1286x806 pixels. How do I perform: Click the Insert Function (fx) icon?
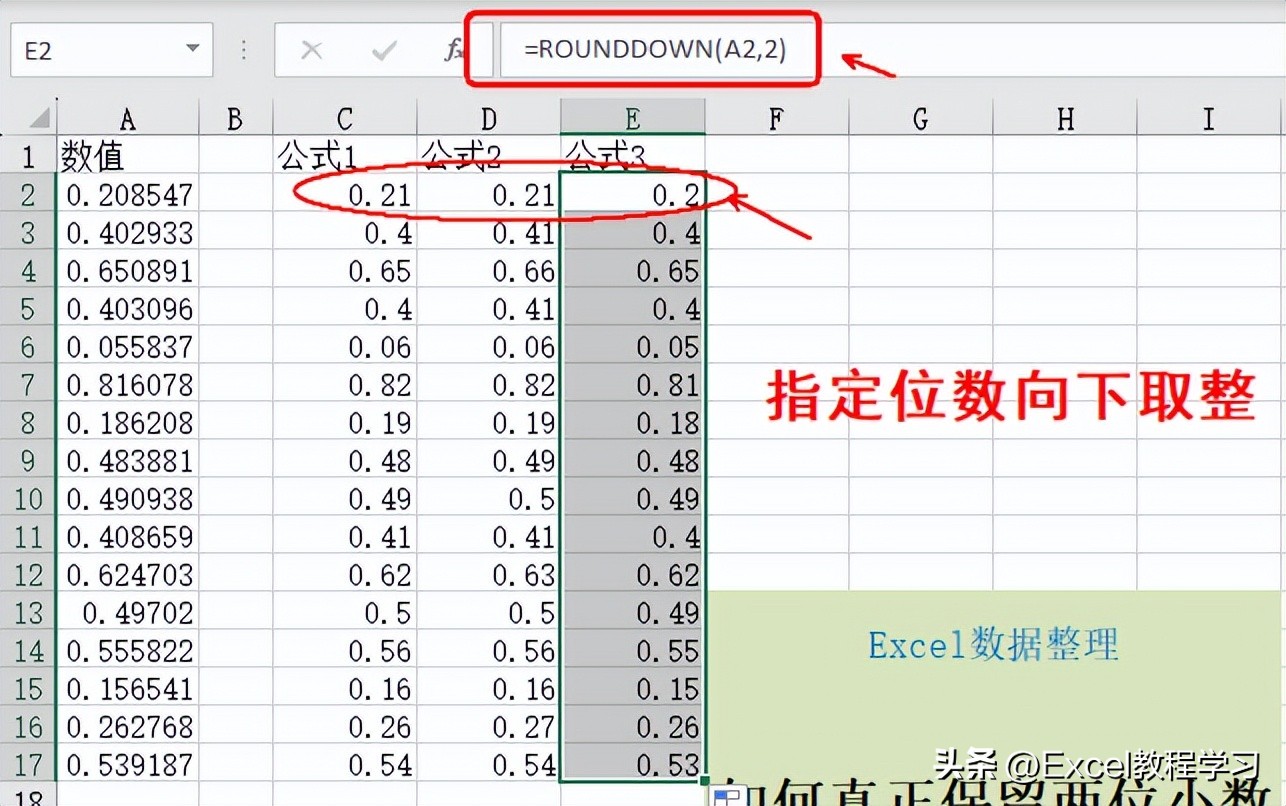pyautogui.click(x=455, y=49)
